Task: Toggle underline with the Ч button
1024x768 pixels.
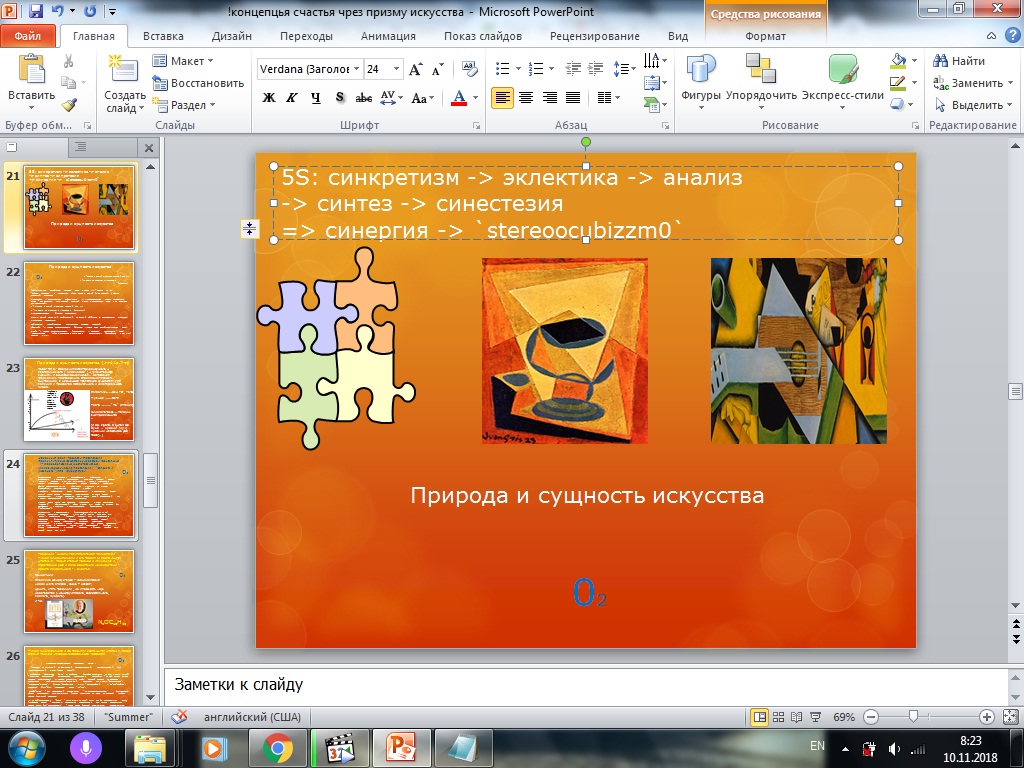Action: (316, 98)
